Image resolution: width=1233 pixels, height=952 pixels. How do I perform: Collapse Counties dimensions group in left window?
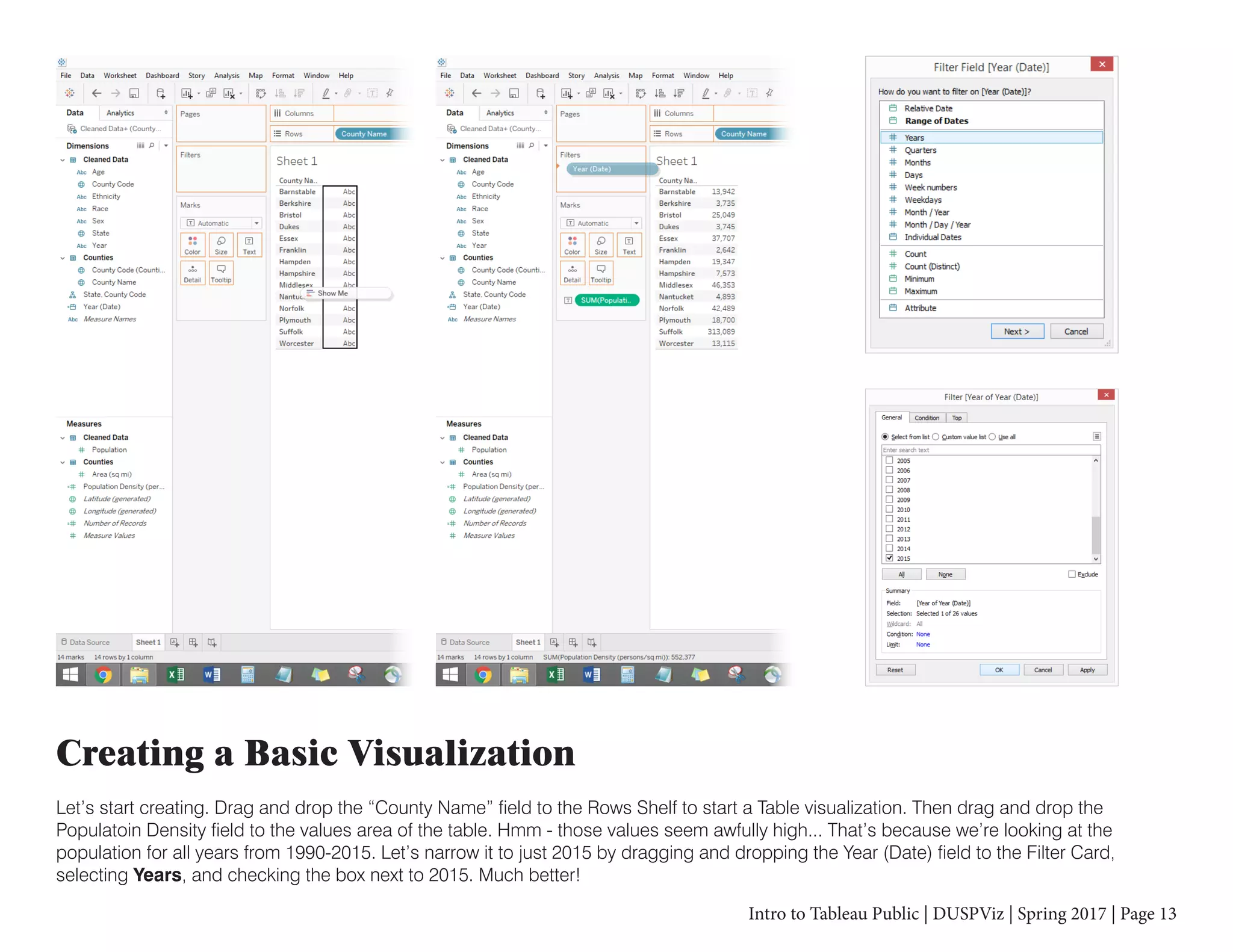click(63, 258)
